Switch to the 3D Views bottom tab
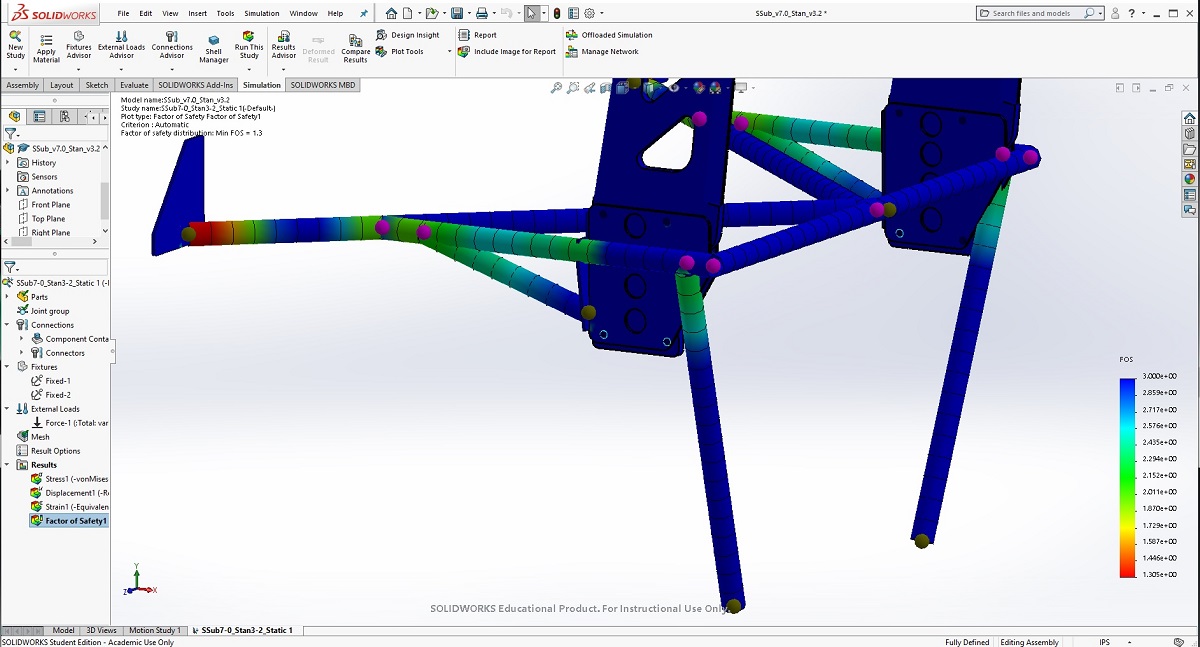The height and width of the screenshot is (647, 1200). tap(101, 630)
